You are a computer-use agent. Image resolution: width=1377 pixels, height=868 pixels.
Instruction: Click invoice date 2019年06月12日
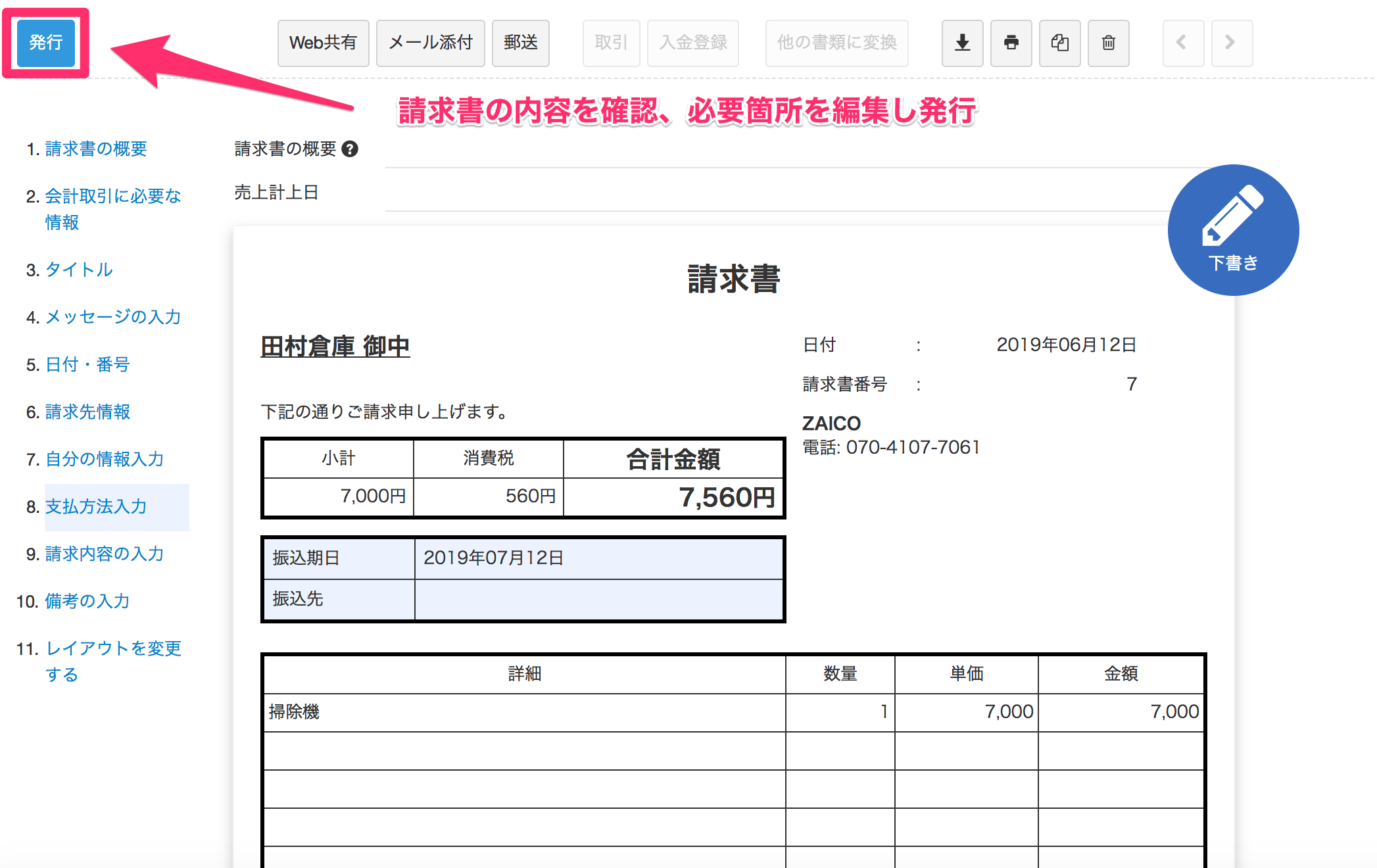pos(1067,345)
